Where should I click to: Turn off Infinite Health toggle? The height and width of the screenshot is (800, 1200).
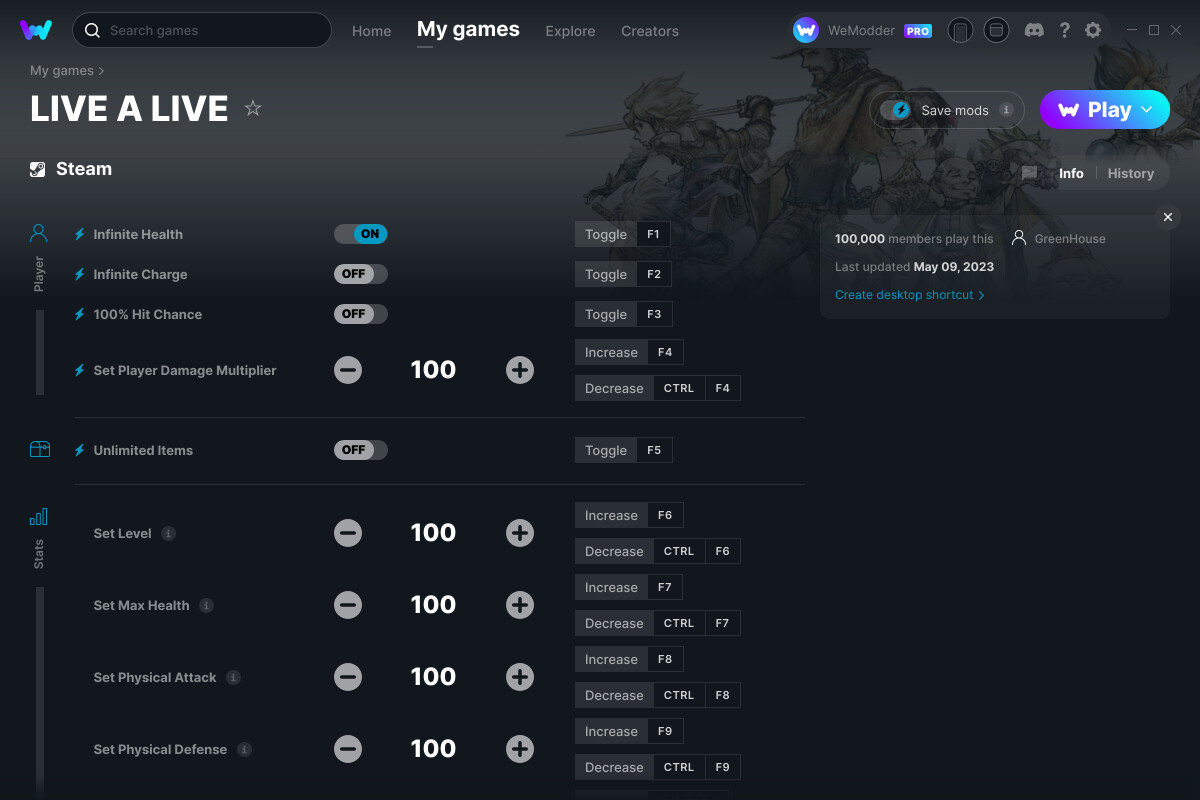[x=361, y=234]
